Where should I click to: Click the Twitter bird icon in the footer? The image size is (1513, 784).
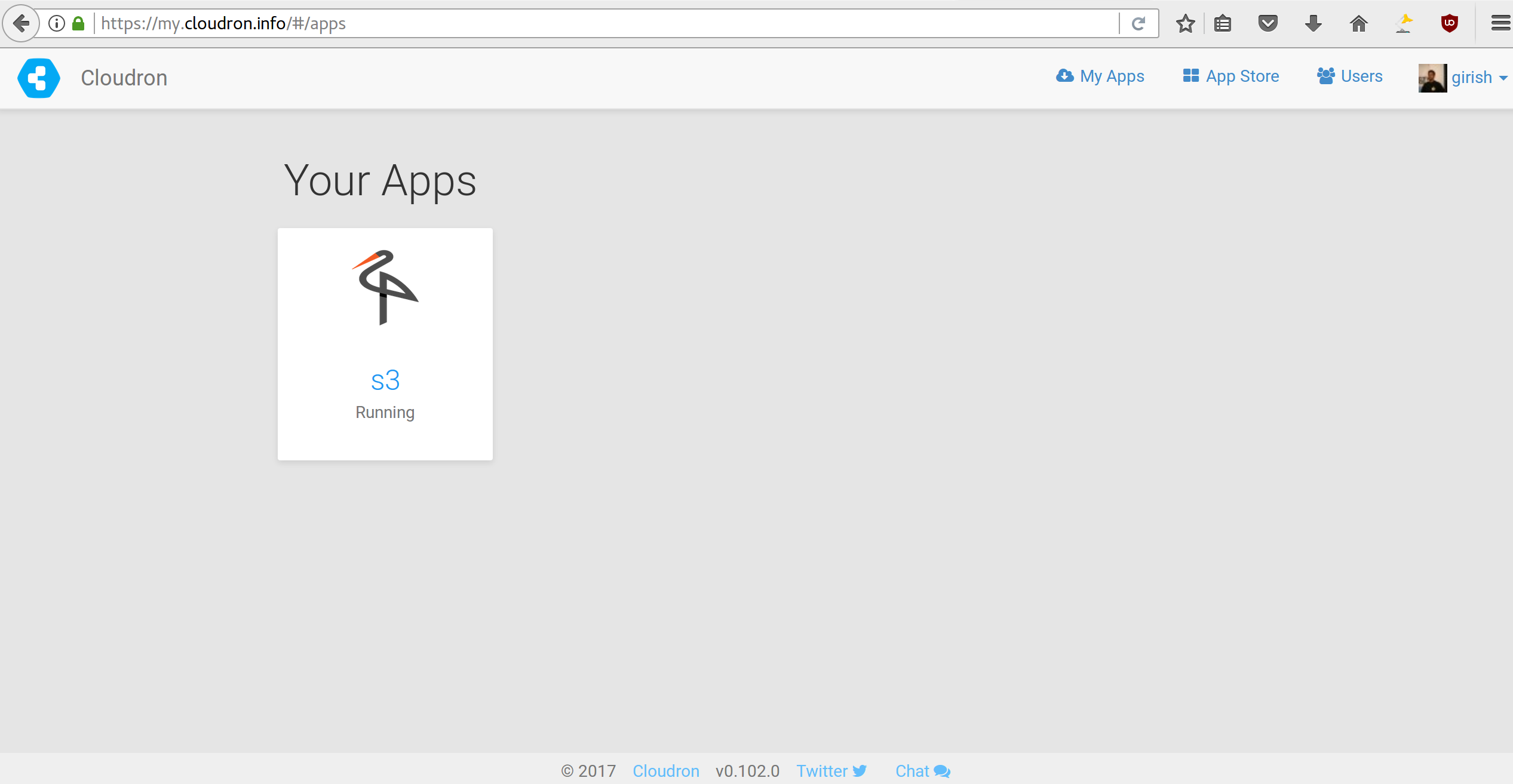pos(860,771)
